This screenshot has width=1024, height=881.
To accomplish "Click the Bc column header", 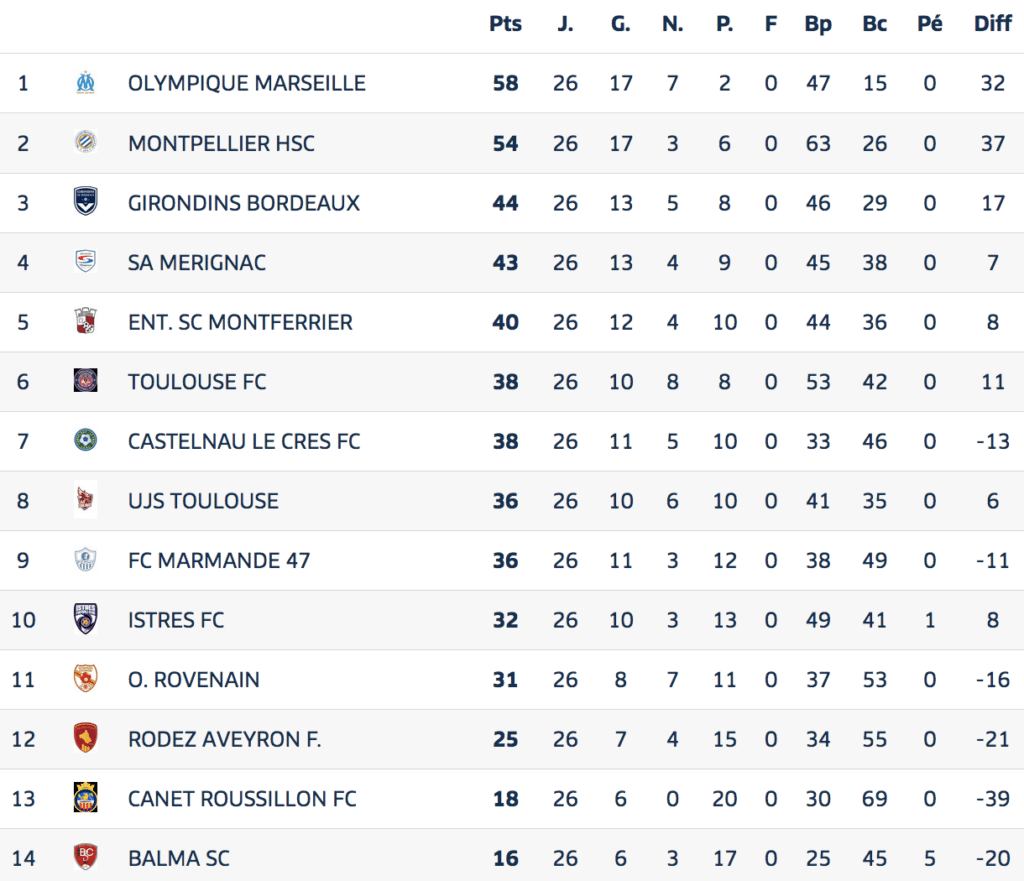I will pyautogui.click(x=874, y=24).
